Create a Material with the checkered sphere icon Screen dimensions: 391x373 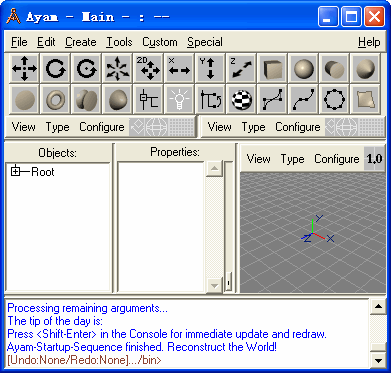241,99
